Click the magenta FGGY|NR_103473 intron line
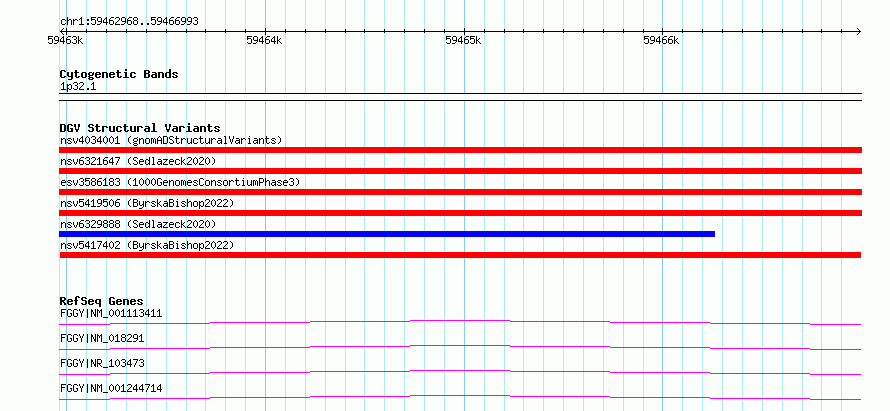 [x=460, y=372]
